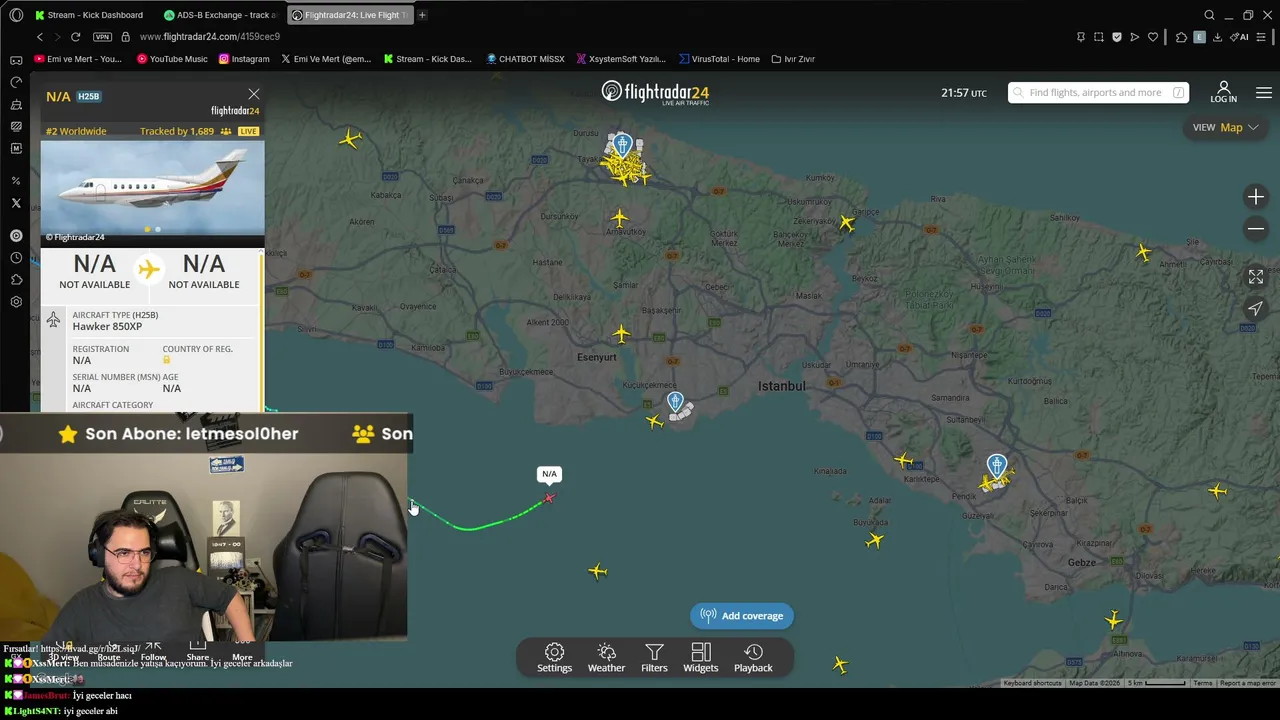Click the Report a map error link
Viewport: 1280px width, 720px height.
coord(1247,683)
